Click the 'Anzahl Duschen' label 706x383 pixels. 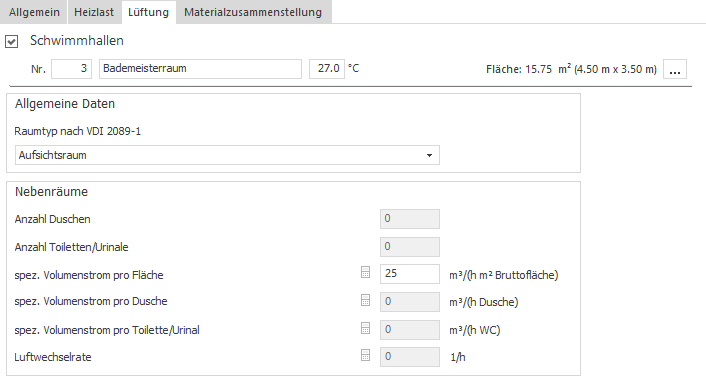(52, 219)
